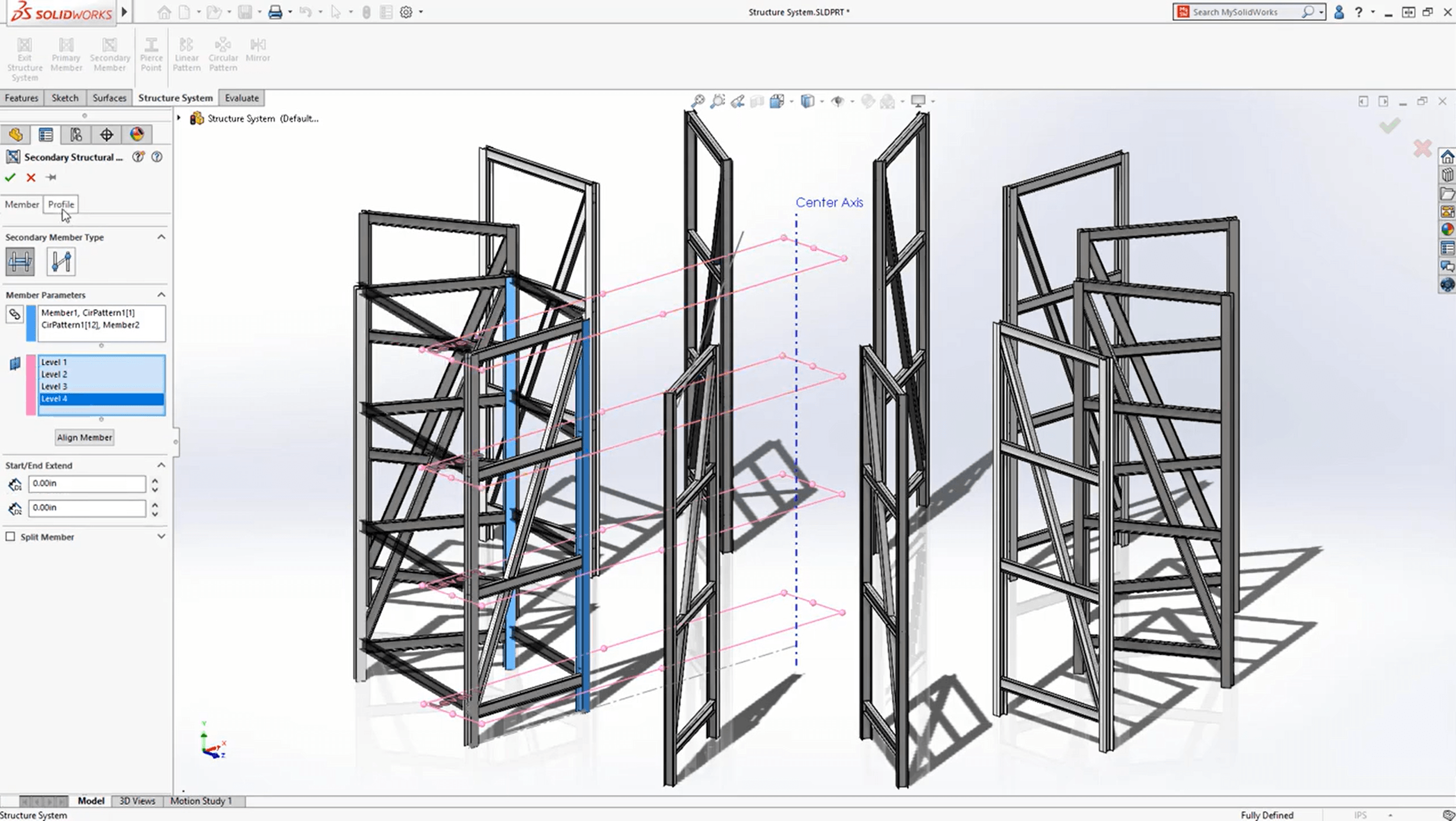1456x821 pixels.
Task: Click the Section View icon in the heads-up toolbar
Action: pos(757,101)
